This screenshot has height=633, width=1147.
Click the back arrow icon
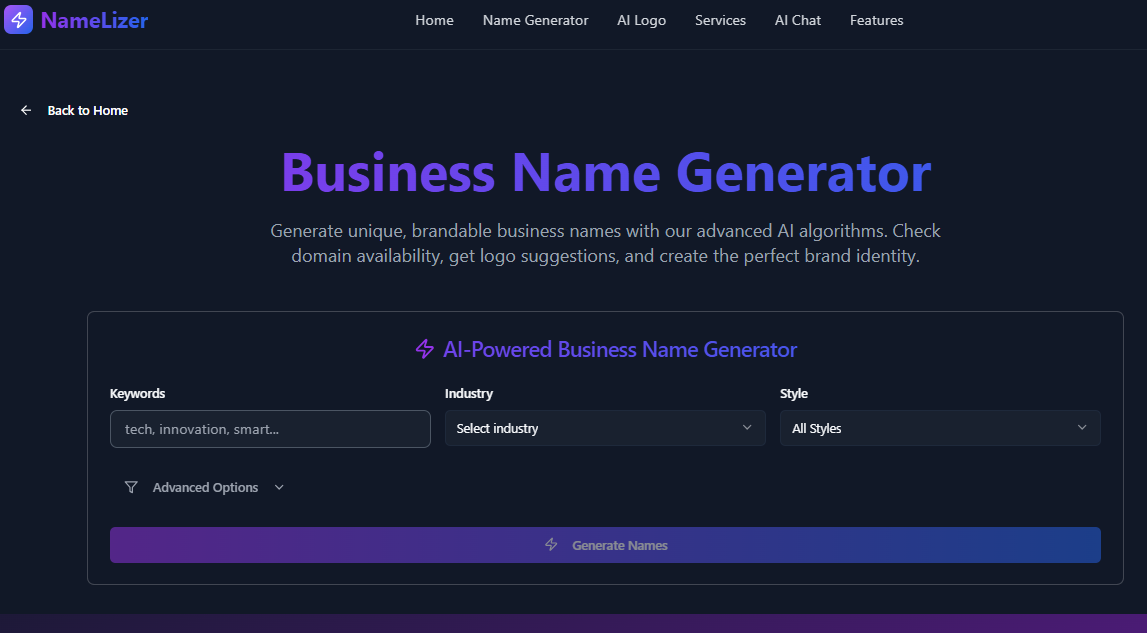(x=26, y=110)
